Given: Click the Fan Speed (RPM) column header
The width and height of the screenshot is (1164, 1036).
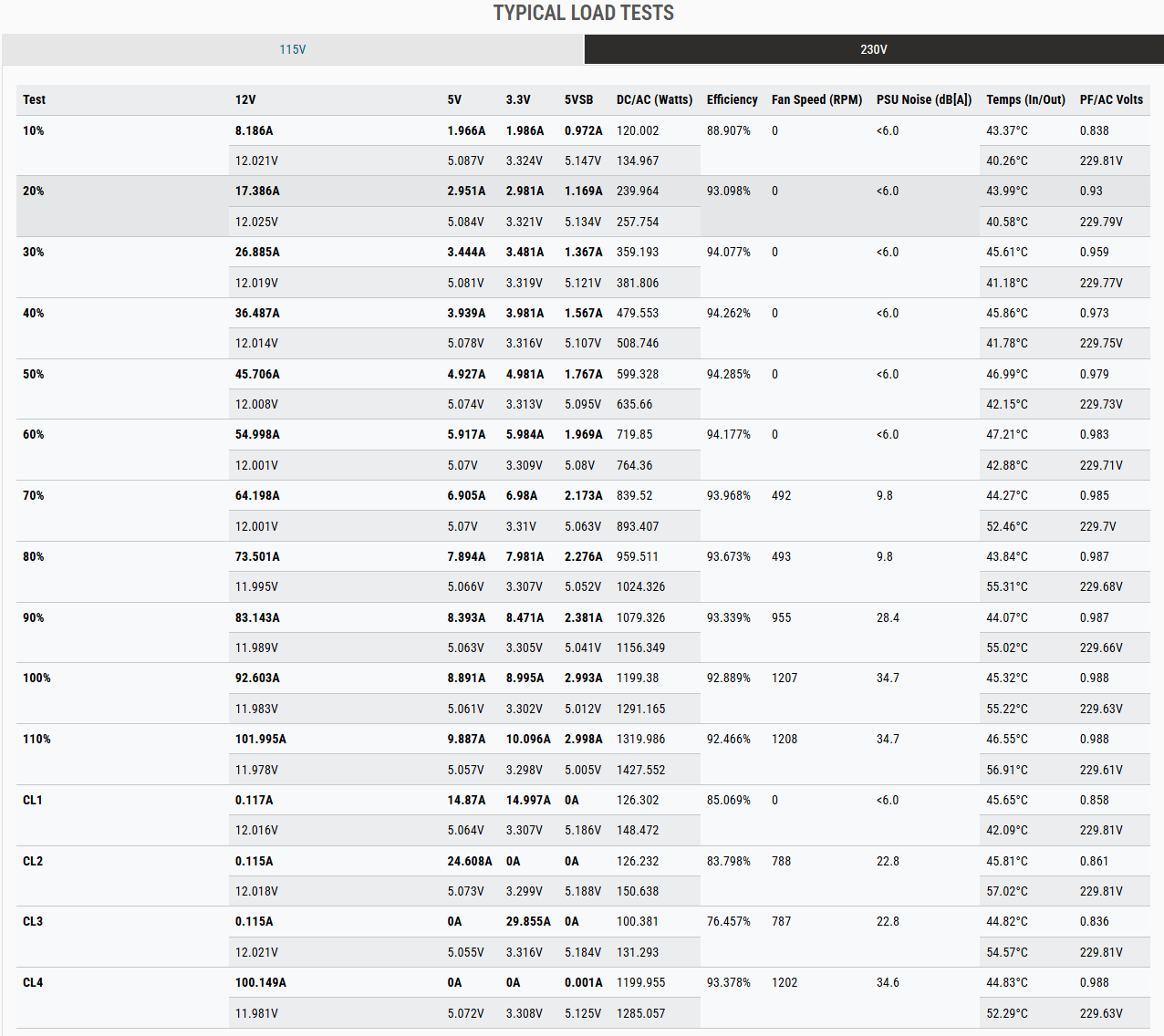Looking at the screenshot, I should click(x=816, y=99).
